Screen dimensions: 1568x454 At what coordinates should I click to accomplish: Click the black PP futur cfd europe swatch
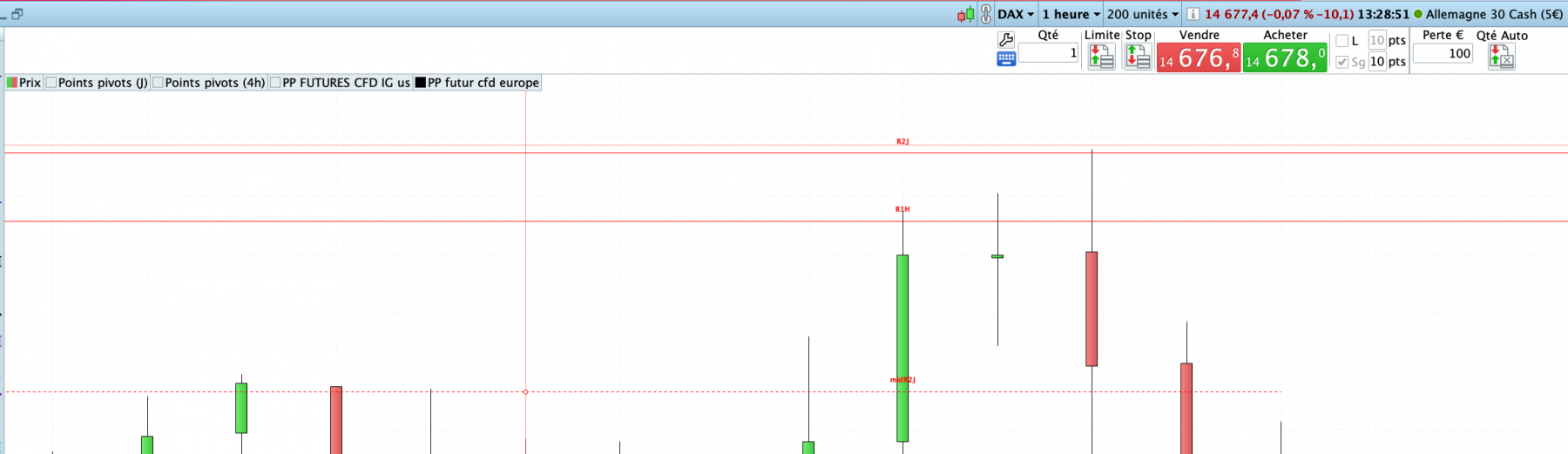421,83
